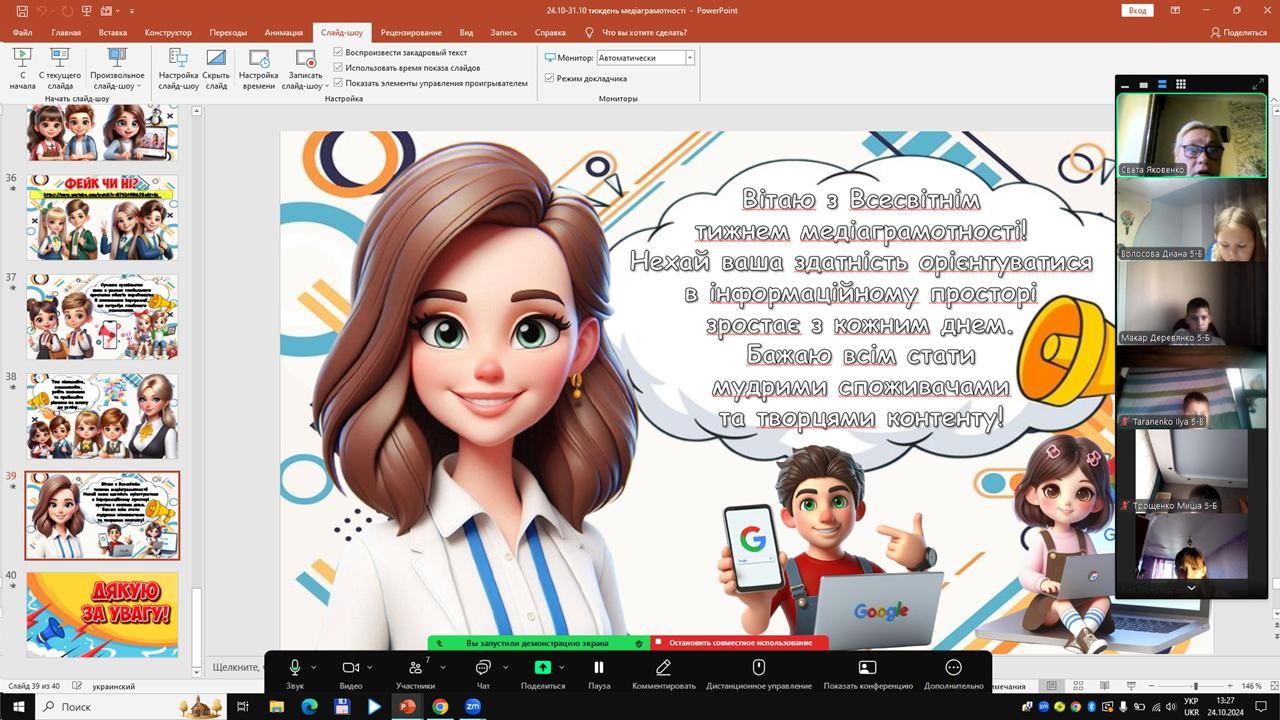The height and width of the screenshot is (720, 1280).
Task: Select slide 36 thumbnail ФЕЙК ЧИ НІ
Action: click(102, 217)
